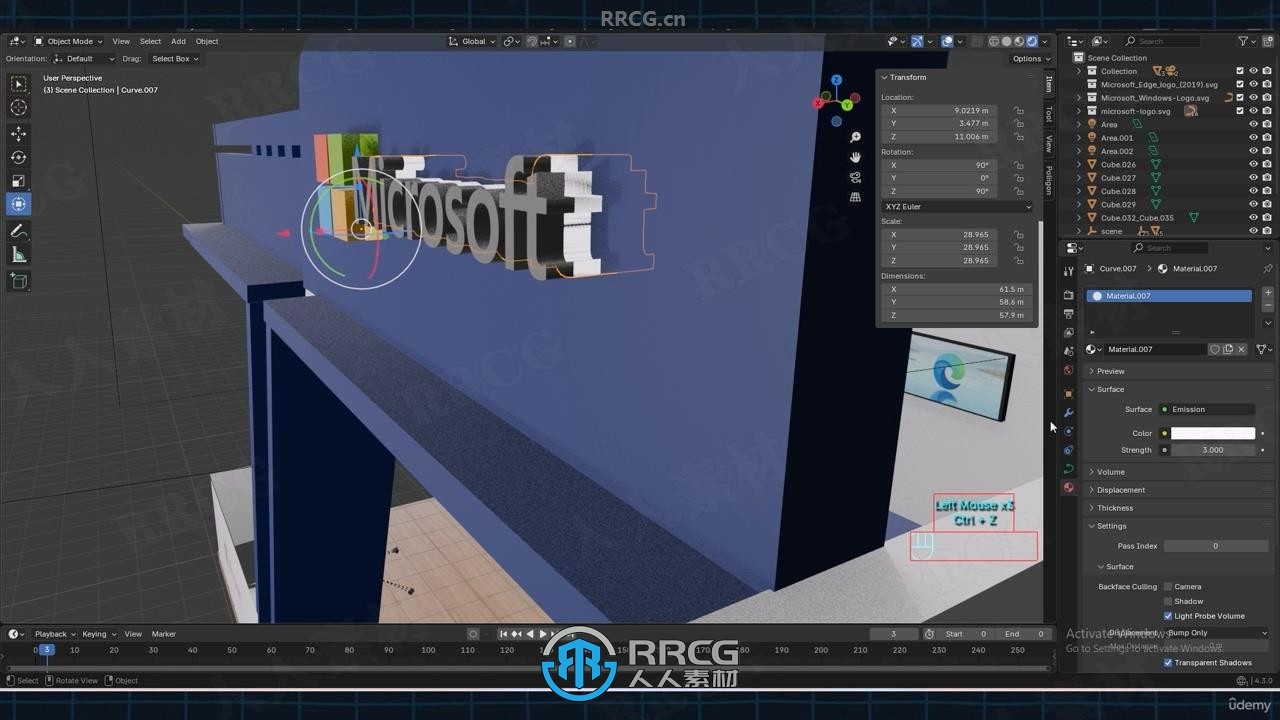This screenshot has width=1280, height=720.
Task: Open the Select menu
Action: pyautogui.click(x=150, y=41)
